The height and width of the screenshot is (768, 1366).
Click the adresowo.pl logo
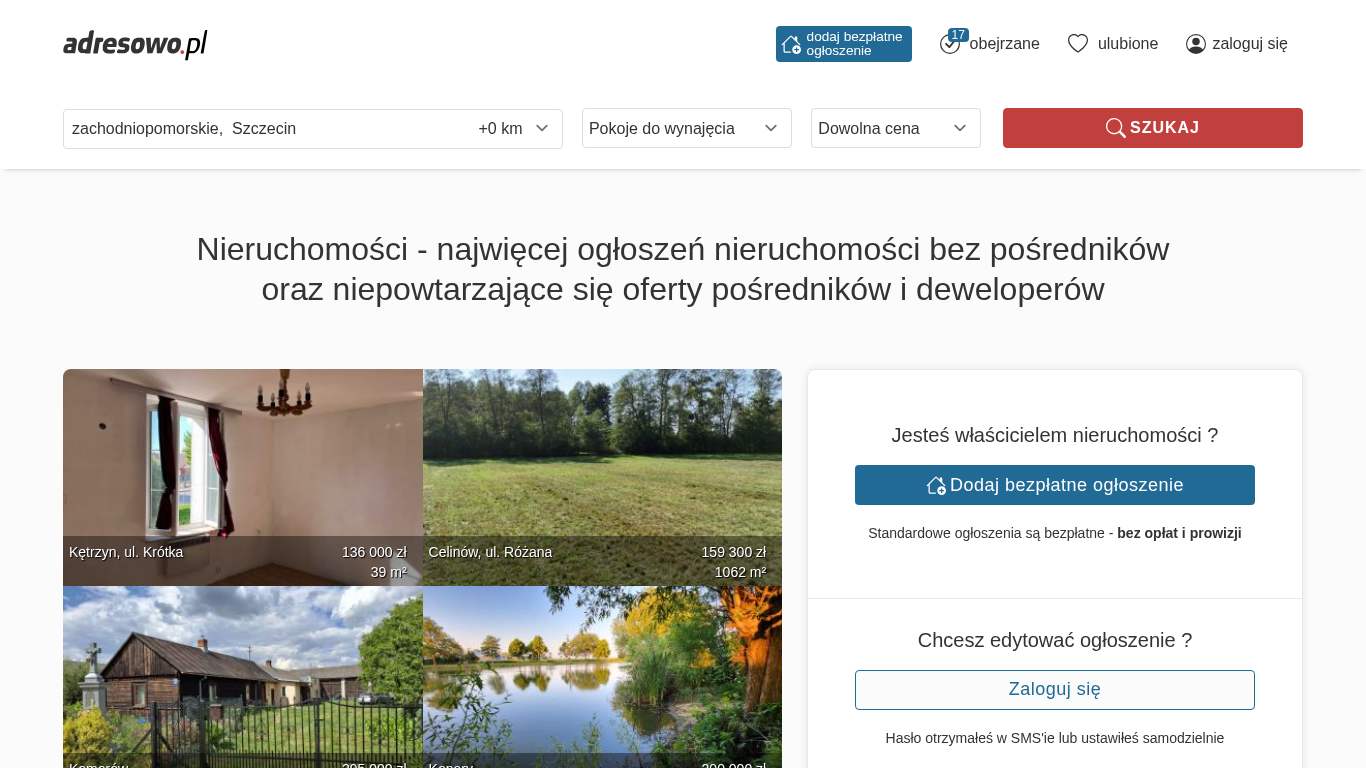coord(135,44)
